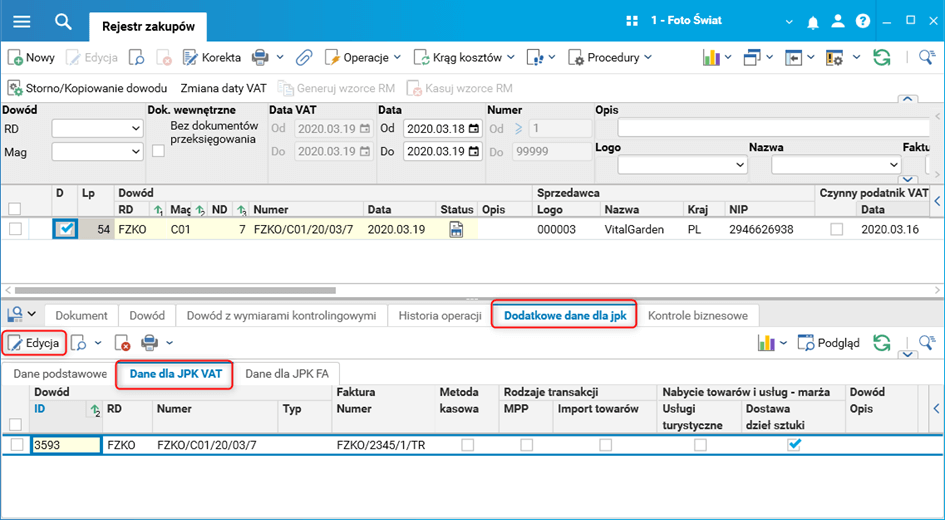Switch to the Dowód tab
The height and width of the screenshot is (521, 945).
click(147, 315)
